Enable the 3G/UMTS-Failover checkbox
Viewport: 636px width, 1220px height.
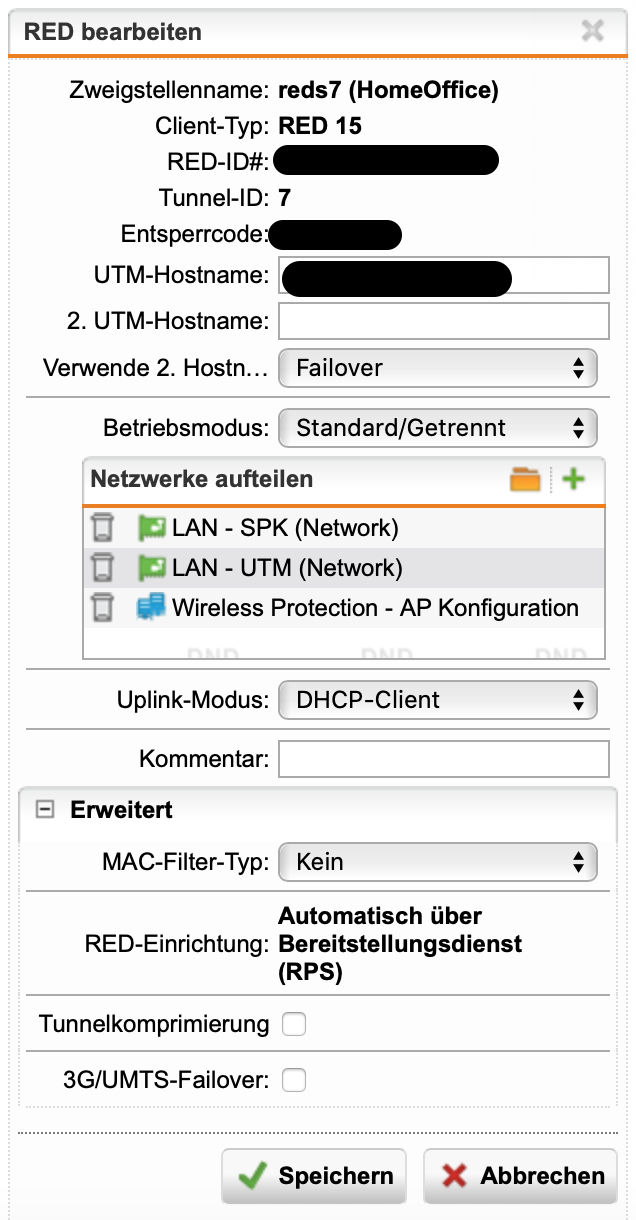[294, 1080]
